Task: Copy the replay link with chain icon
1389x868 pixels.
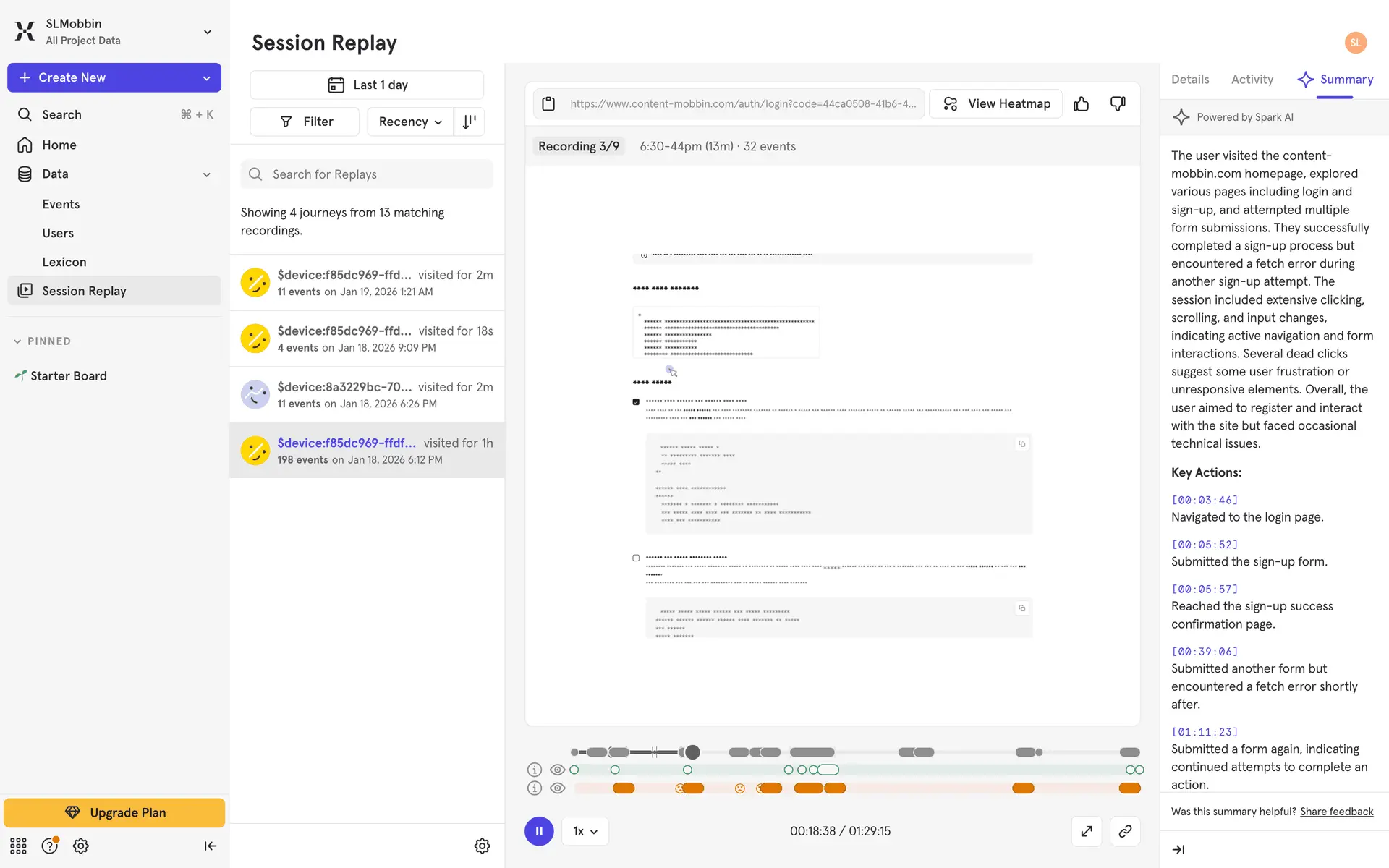Action: coord(1125,831)
